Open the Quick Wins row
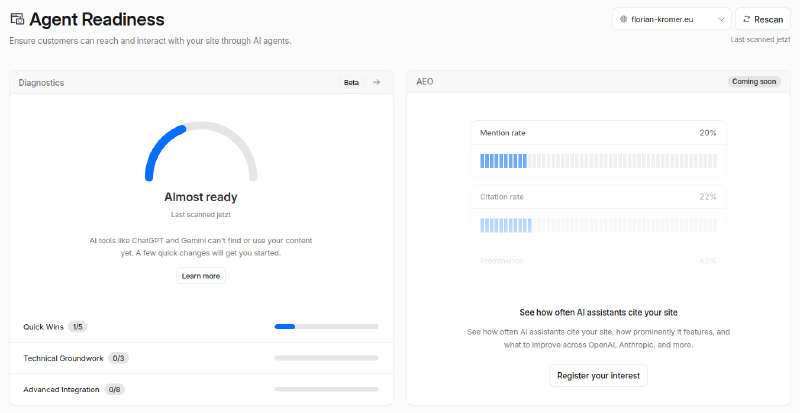This screenshot has height=413, width=800. (x=201, y=327)
